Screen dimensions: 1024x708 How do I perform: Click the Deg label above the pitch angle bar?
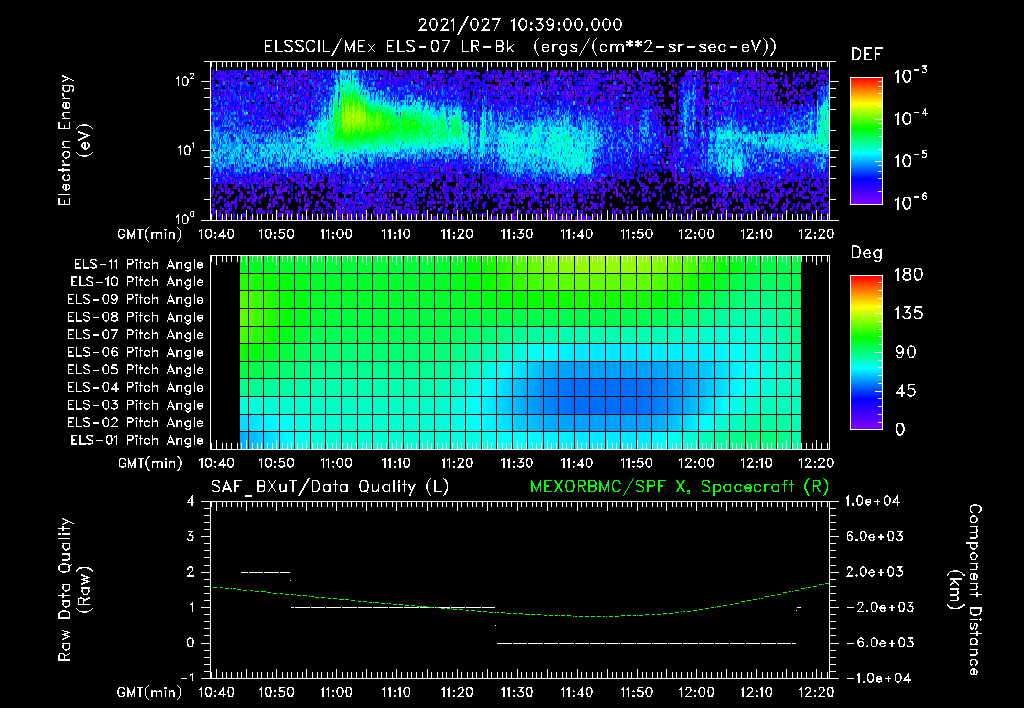(867, 253)
